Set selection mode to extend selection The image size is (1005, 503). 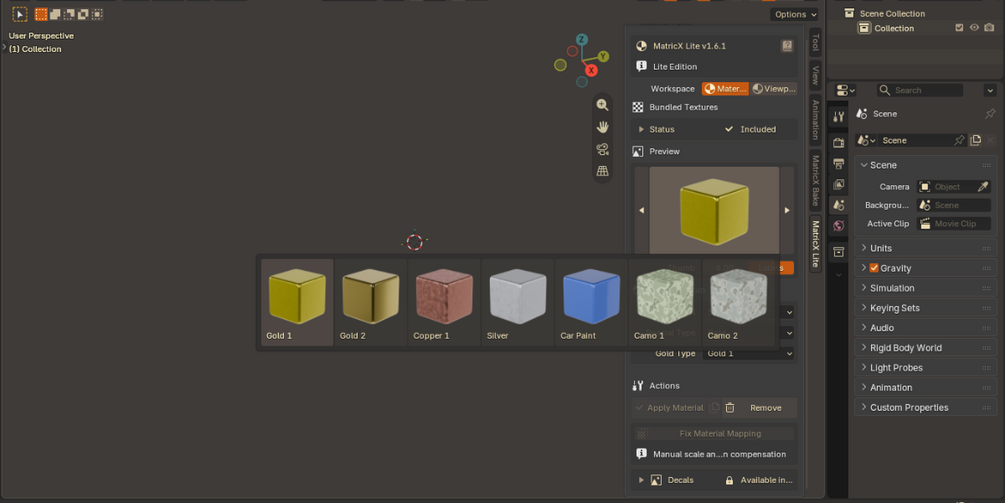tap(55, 14)
